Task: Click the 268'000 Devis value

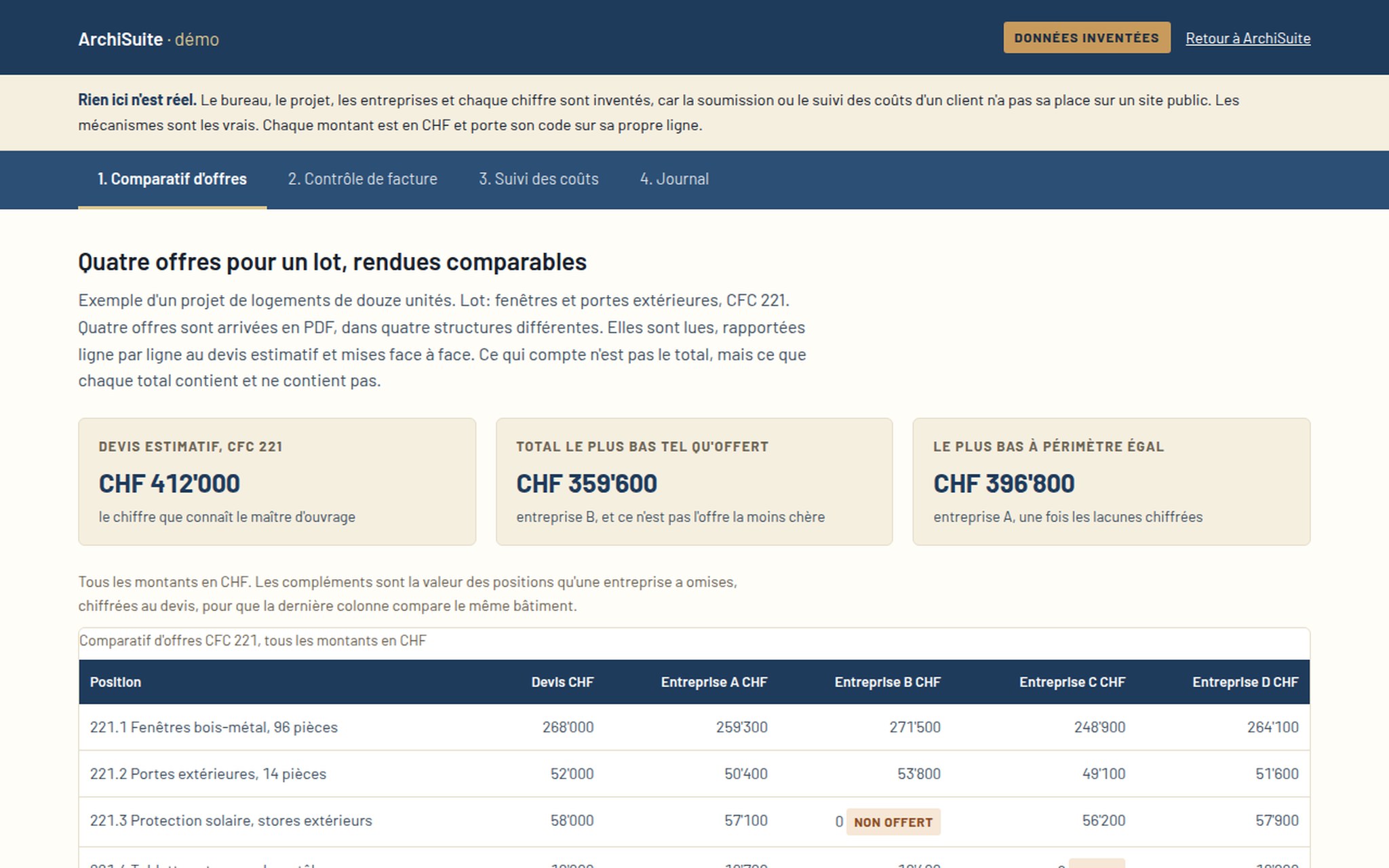Action: click(568, 727)
